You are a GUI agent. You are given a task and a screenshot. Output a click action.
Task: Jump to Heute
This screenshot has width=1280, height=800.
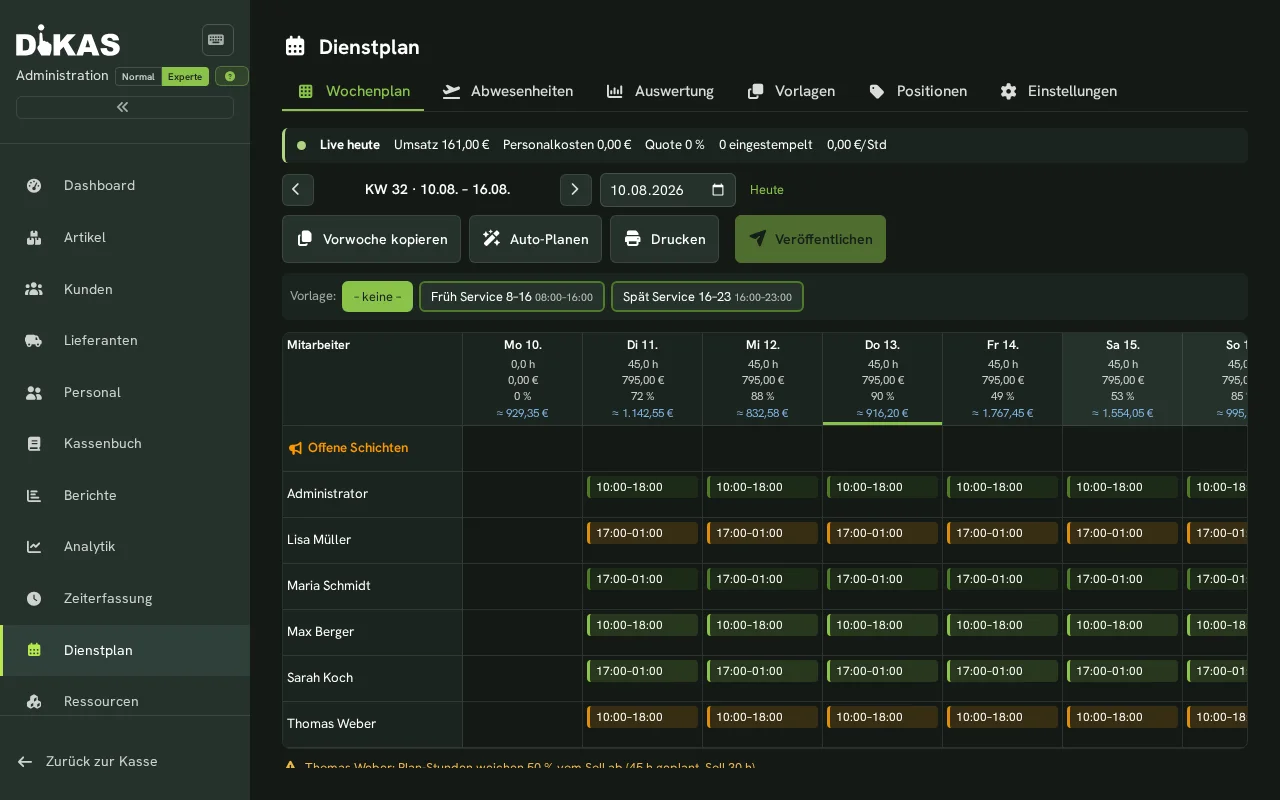(x=767, y=190)
